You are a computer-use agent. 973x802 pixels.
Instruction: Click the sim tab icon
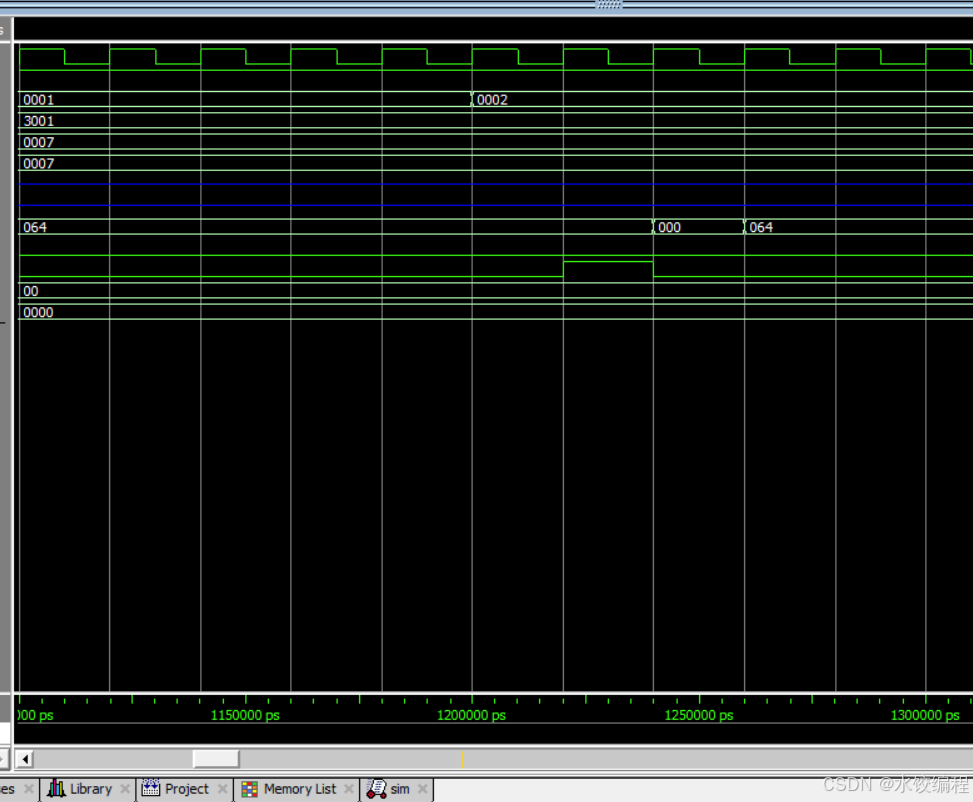pos(377,789)
